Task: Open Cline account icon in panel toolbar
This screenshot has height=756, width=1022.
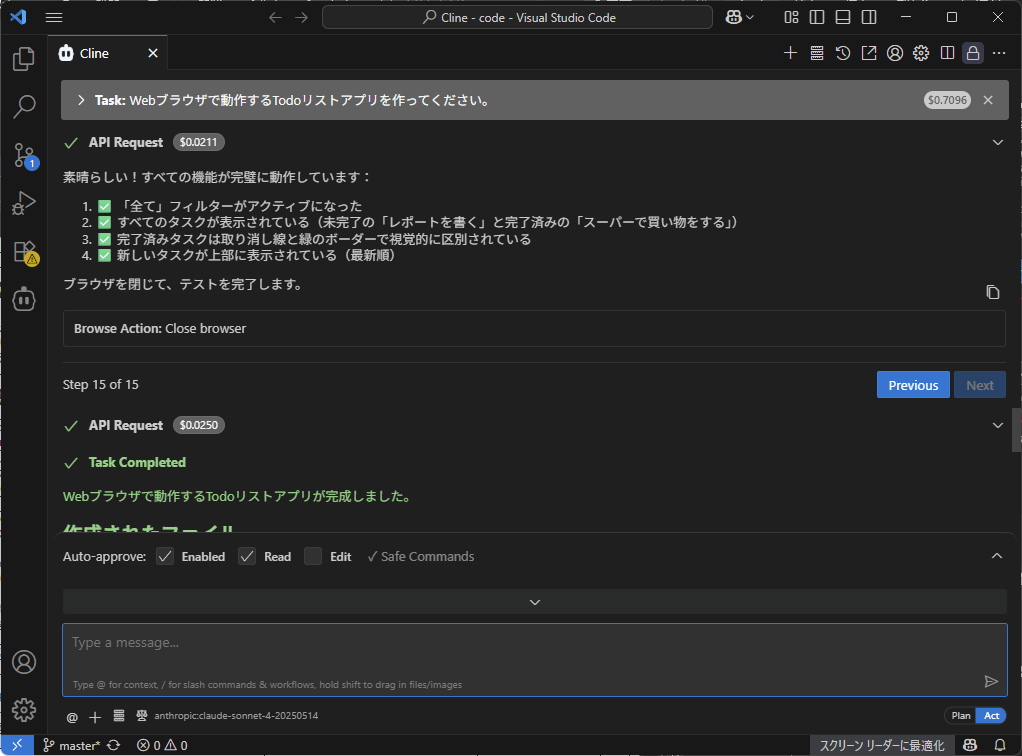Action: (x=895, y=53)
